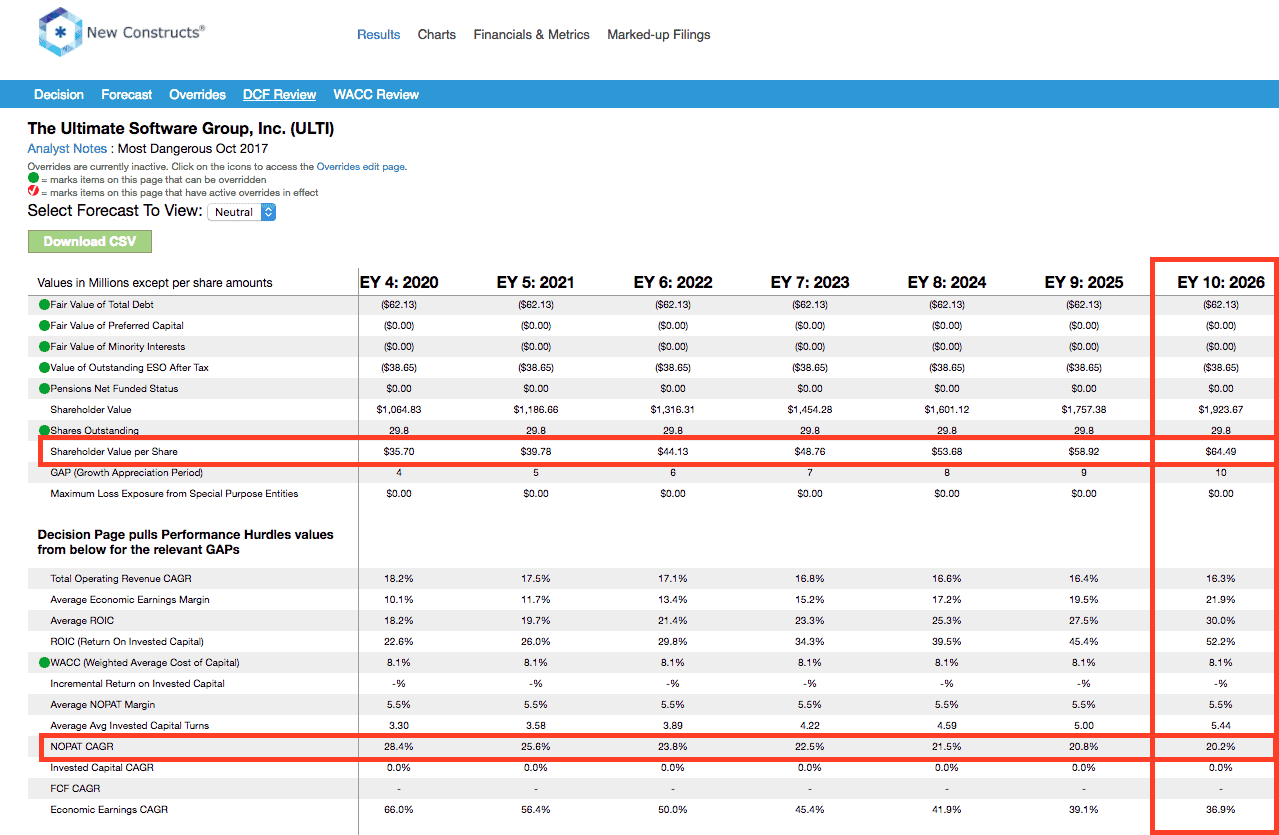
Task: Click the FCF CAGR row label
Action: coord(73,788)
